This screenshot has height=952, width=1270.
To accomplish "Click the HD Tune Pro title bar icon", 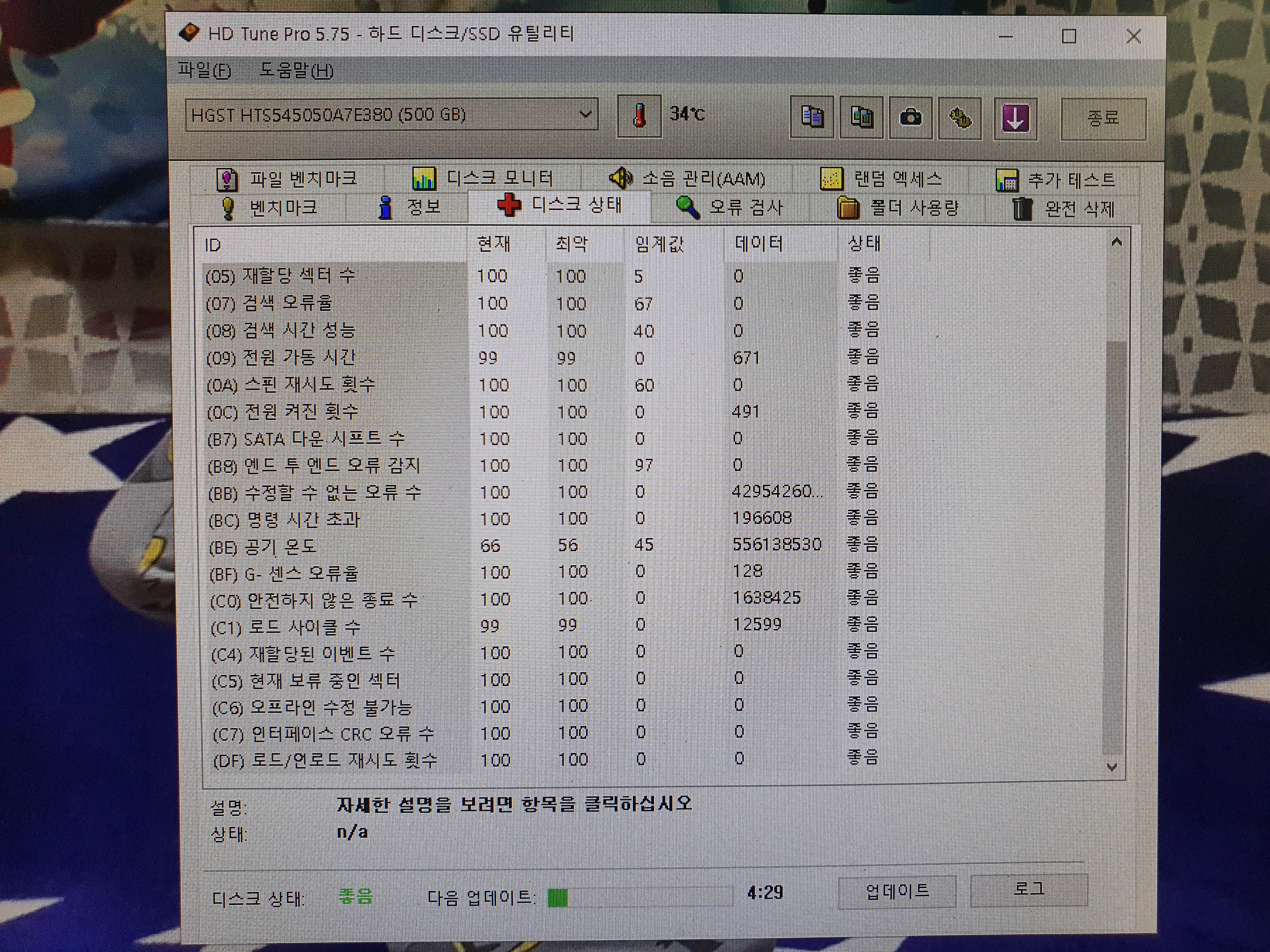I will (x=189, y=33).
